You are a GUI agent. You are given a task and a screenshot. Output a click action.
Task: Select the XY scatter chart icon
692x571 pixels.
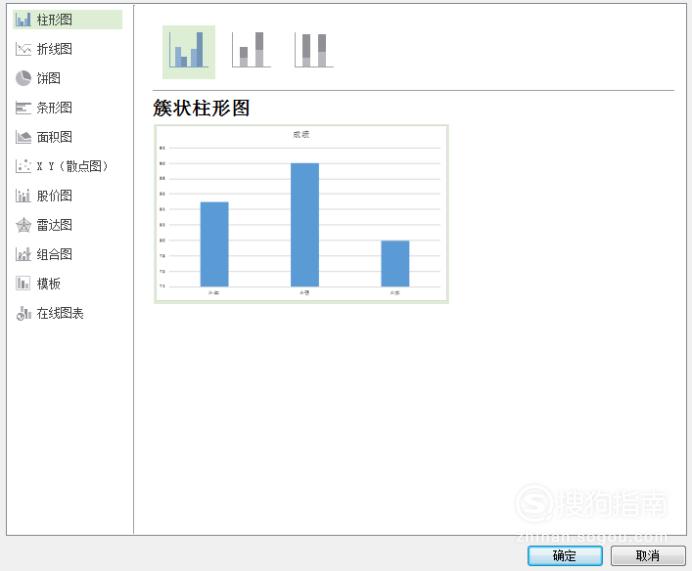23,166
